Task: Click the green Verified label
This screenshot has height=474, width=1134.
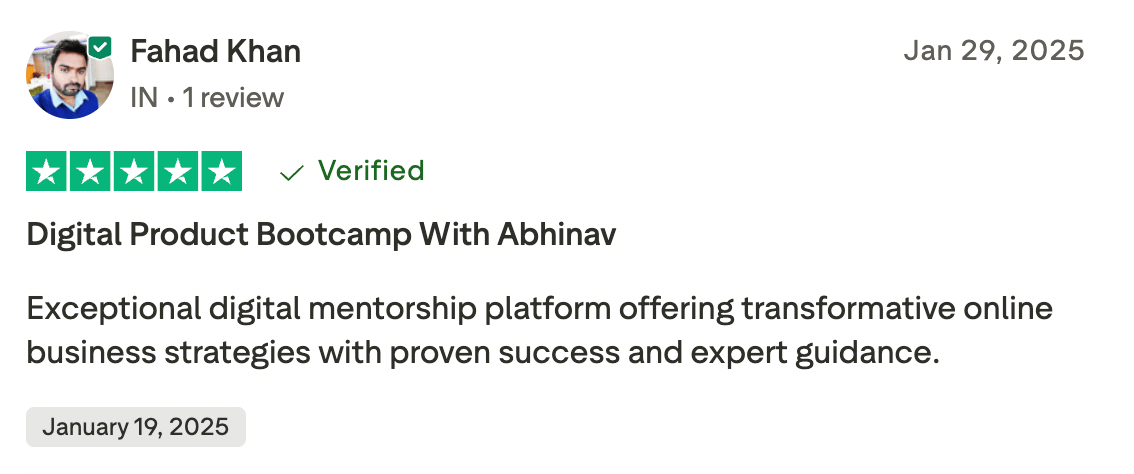Action: 371,171
